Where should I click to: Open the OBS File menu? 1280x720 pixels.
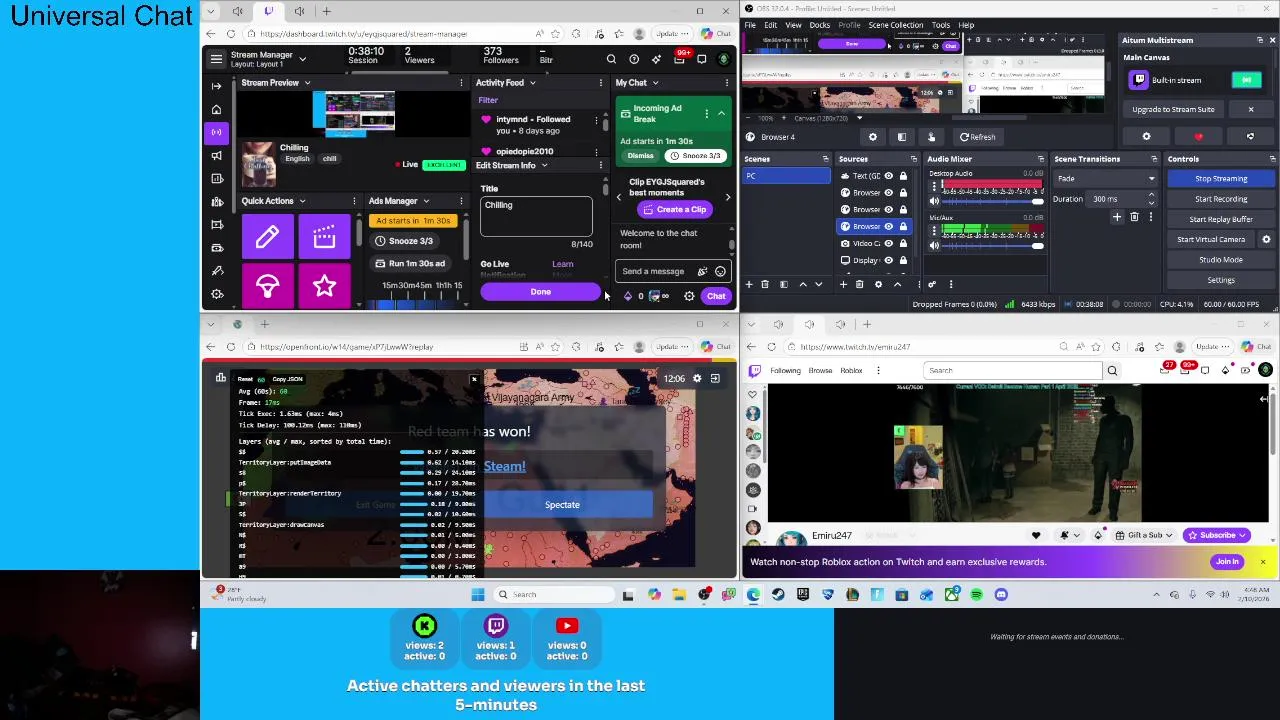click(x=750, y=25)
